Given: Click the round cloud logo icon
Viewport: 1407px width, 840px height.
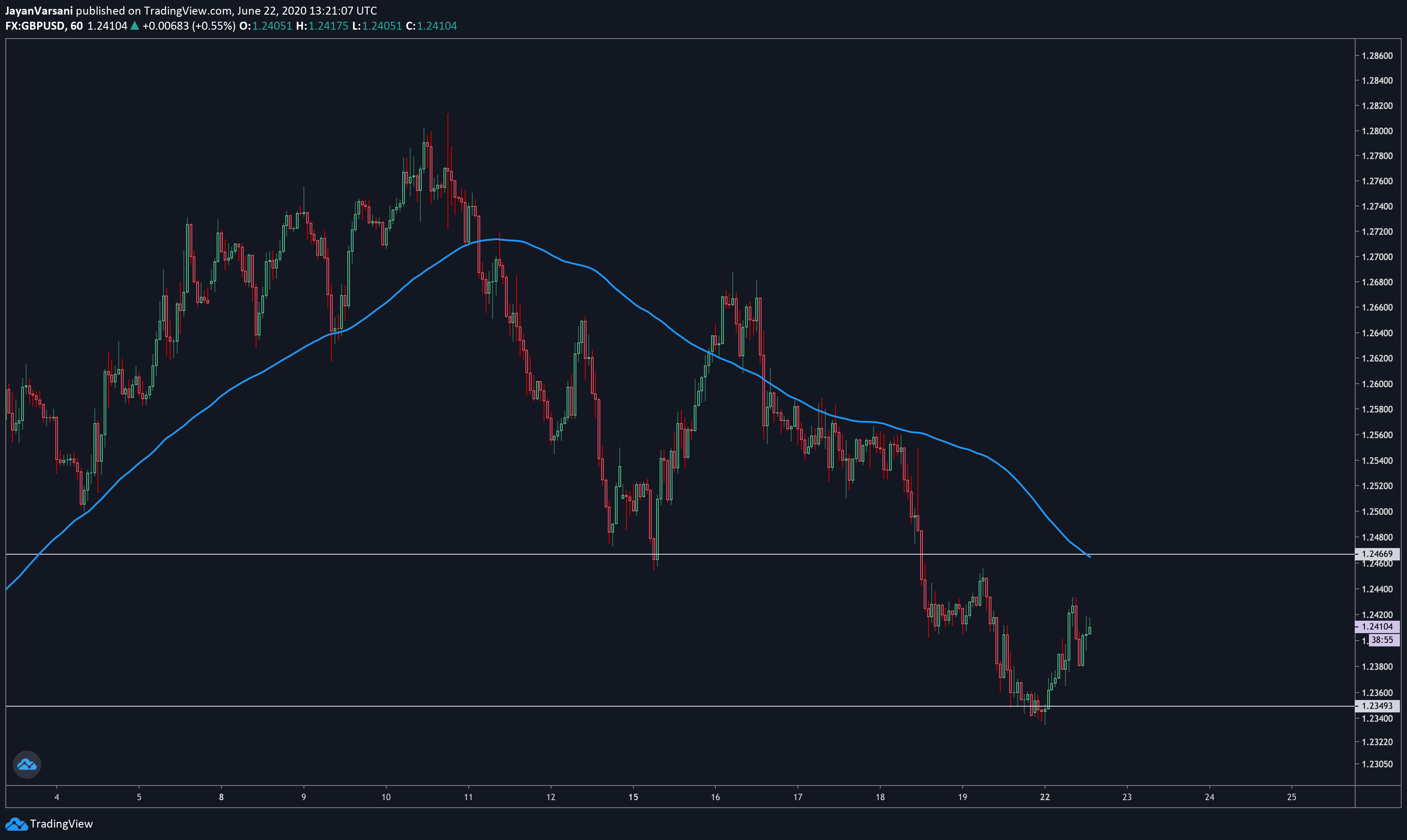Looking at the screenshot, I should pyautogui.click(x=27, y=764).
